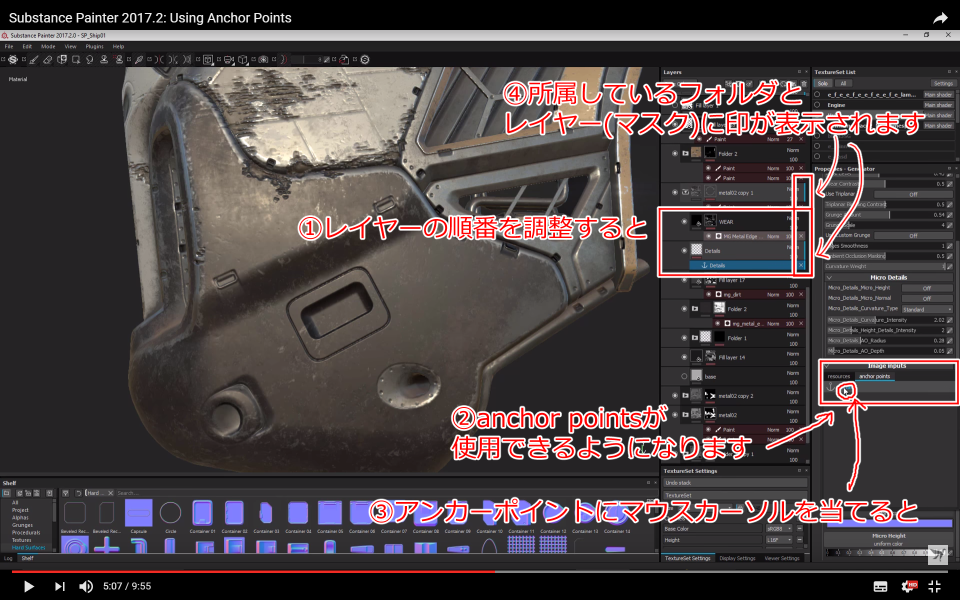The width and height of the screenshot is (960, 600).
Task: Delete layer with trash icon
Action: coord(804,83)
